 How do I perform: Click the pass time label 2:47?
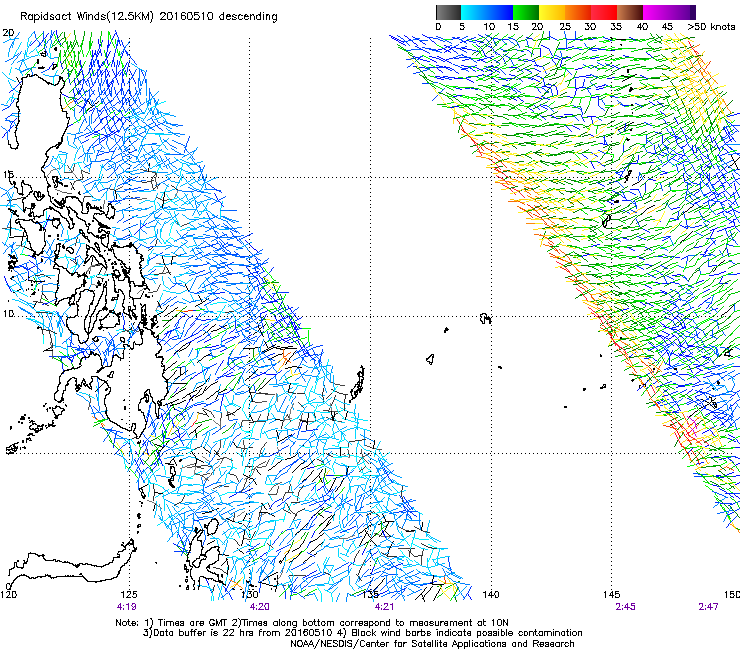pyautogui.click(x=708, y=607)
